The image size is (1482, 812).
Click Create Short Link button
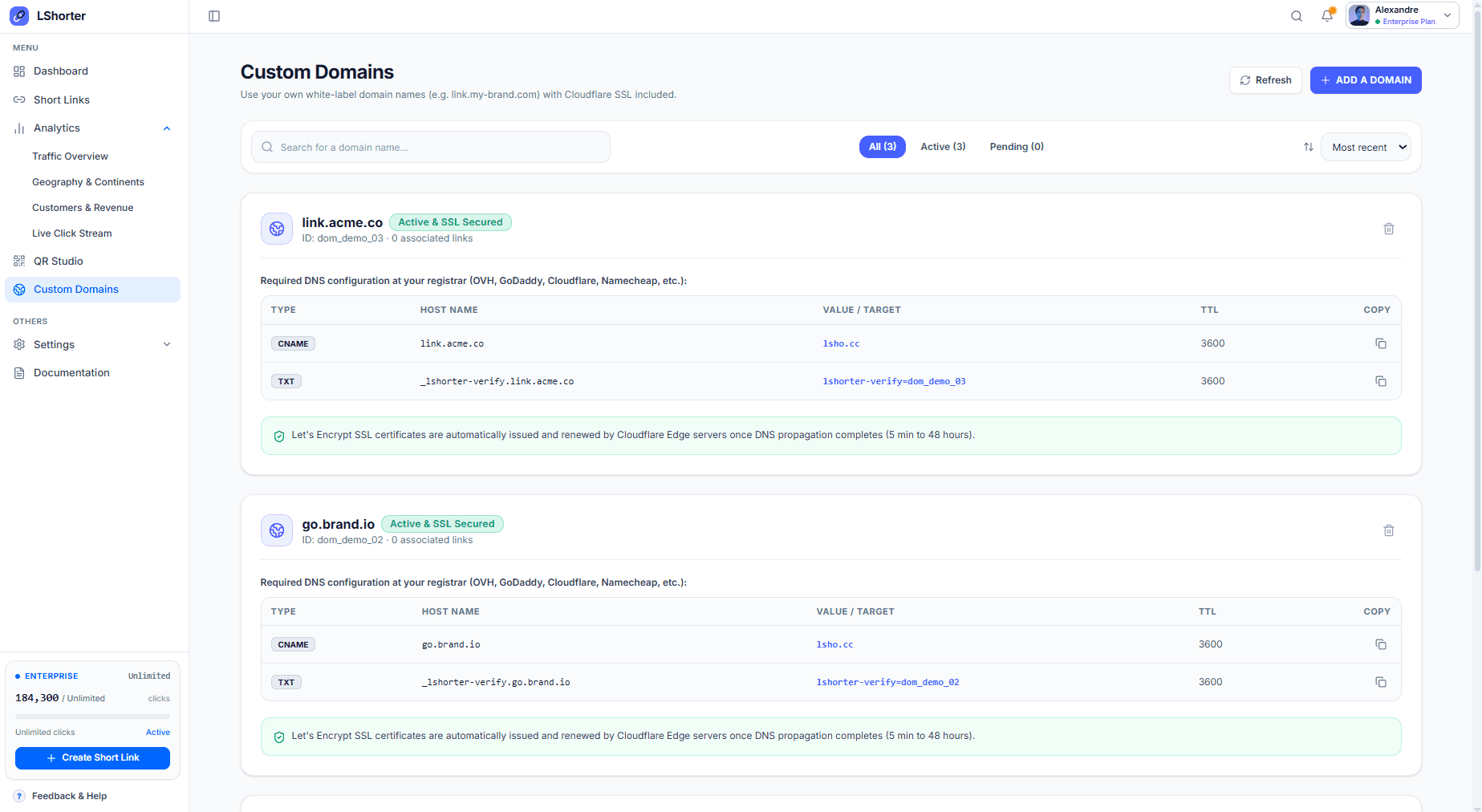click(92, 758)
